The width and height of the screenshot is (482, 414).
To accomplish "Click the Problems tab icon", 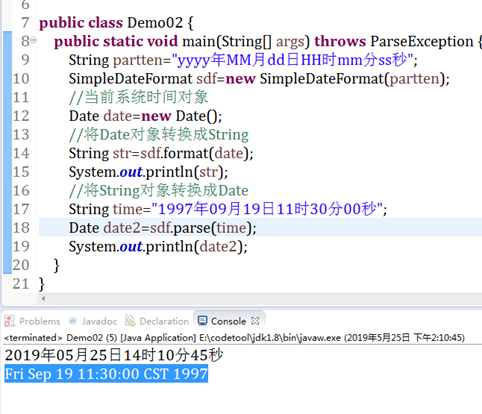I will click(9, 321).
